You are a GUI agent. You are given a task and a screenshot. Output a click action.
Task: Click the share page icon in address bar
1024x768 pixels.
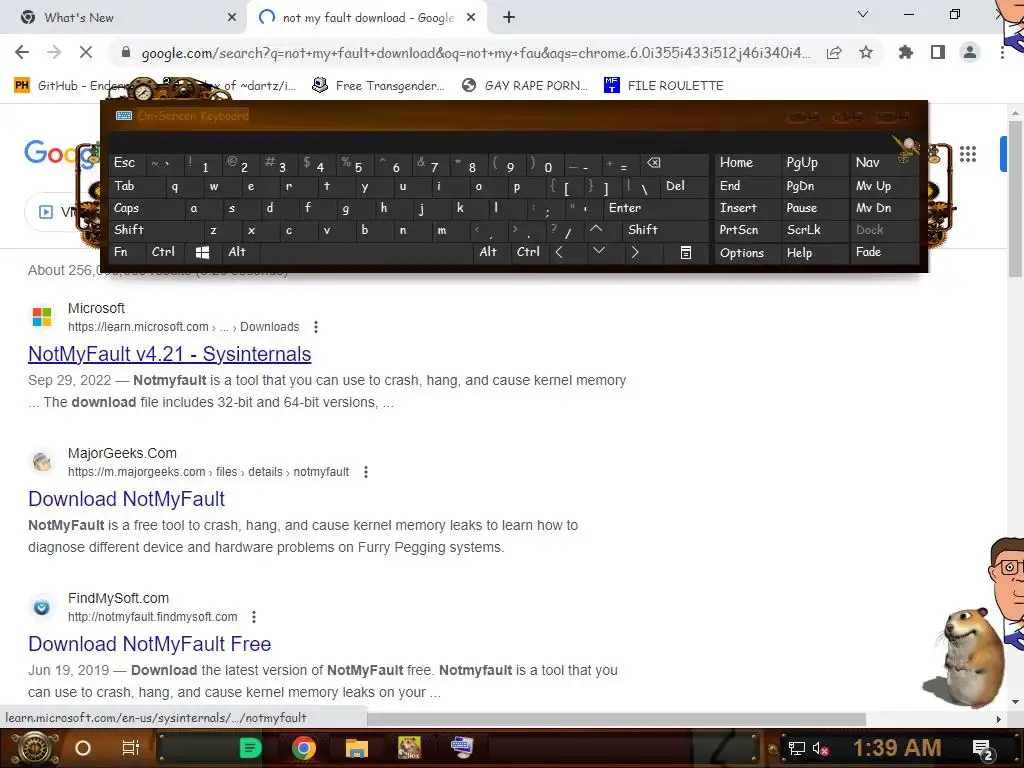point(834,53)
